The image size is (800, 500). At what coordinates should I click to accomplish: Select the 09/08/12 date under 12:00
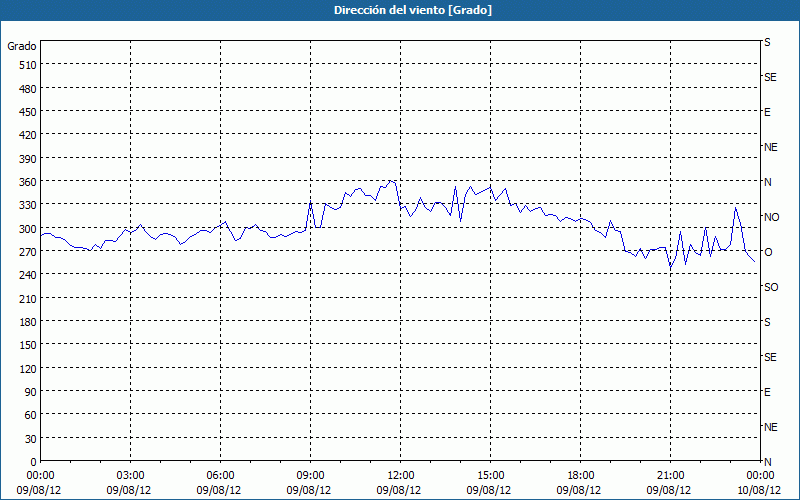pyautogui.click(x=399, y=490)
